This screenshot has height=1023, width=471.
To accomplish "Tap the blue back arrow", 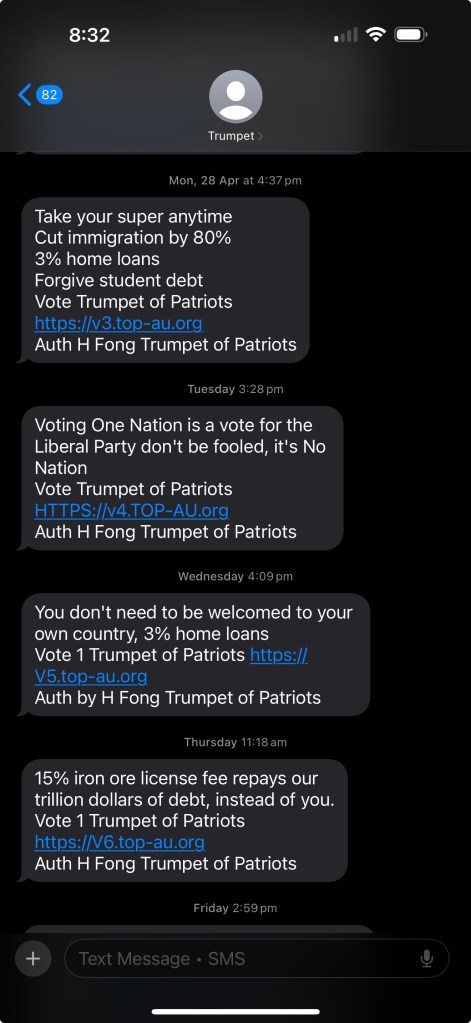I will (x=25, y=95).
